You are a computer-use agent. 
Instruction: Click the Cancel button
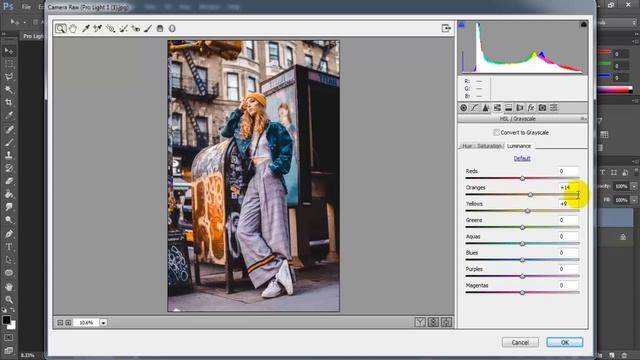point(520,342)
